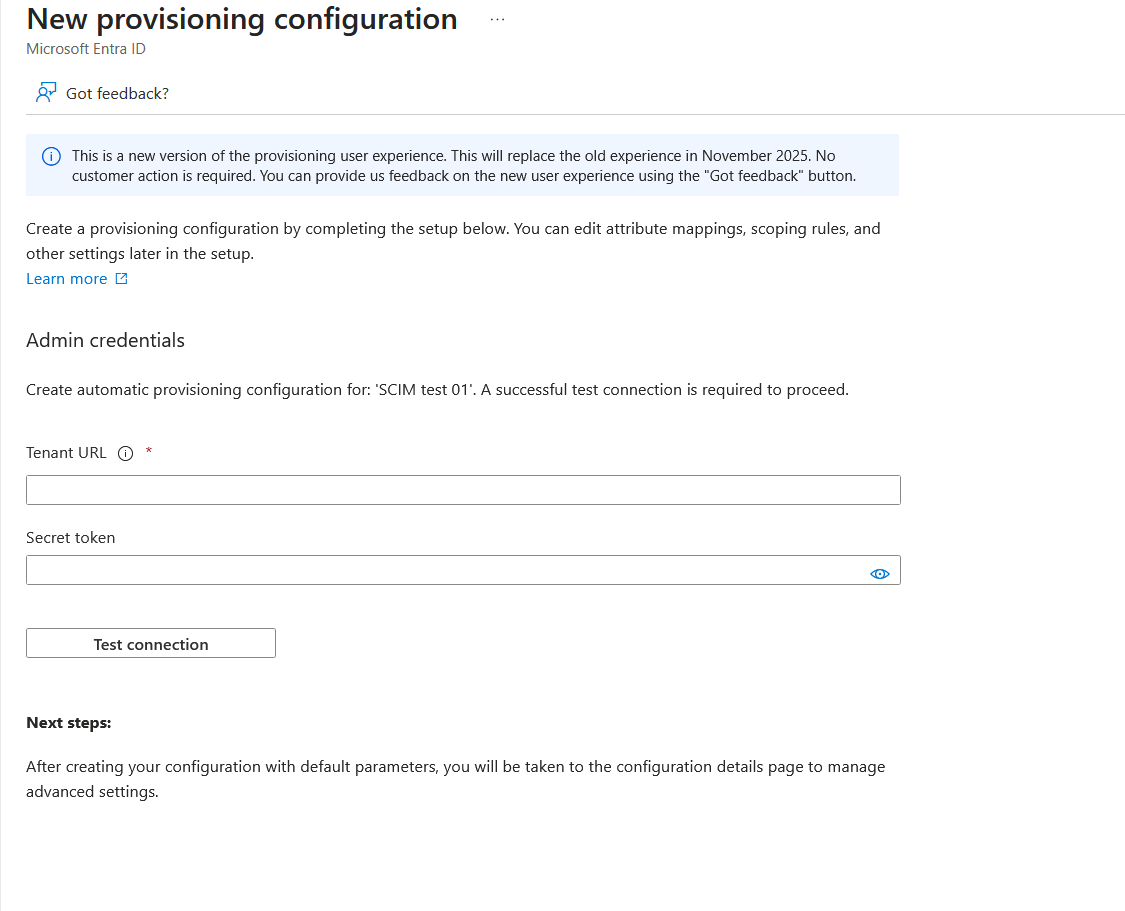This screenshot has height=911, width=1125.
Task: Click the external link icon beside Learn more
Action: point(121,278)
